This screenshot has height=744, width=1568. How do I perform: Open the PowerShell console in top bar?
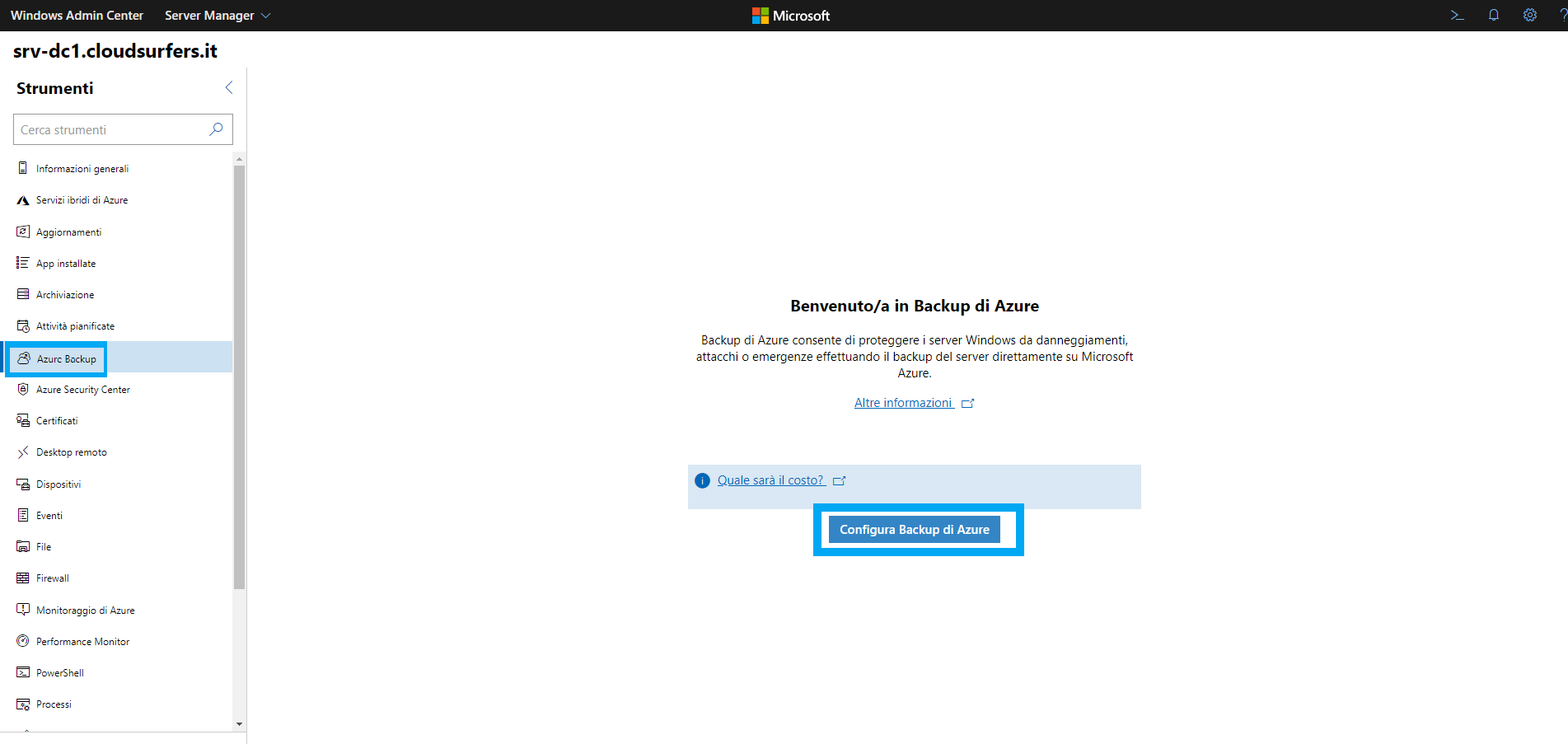[x=1457, y=15]
